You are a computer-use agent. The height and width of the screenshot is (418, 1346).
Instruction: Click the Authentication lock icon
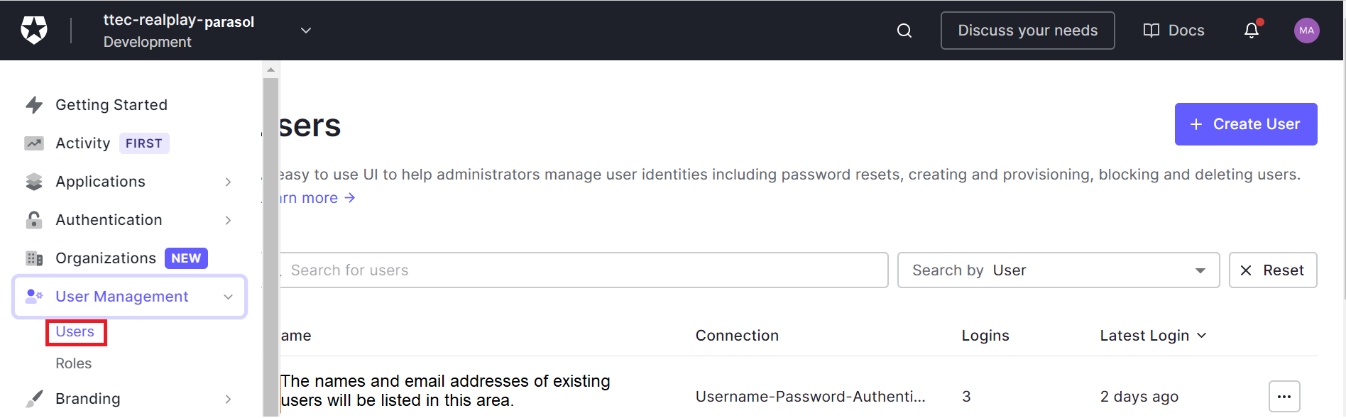click(34, 220)
